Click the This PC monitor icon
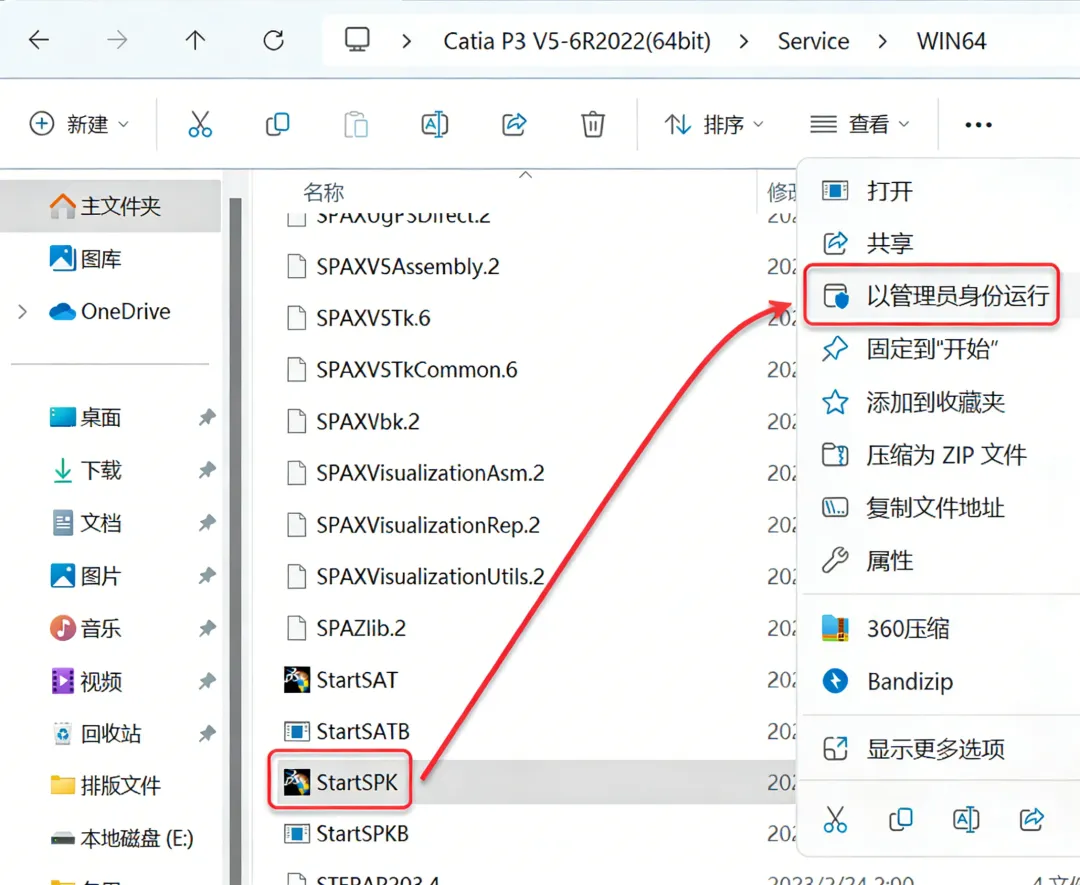This screenshot has height=885, width=1080. (x=357, y=40)
